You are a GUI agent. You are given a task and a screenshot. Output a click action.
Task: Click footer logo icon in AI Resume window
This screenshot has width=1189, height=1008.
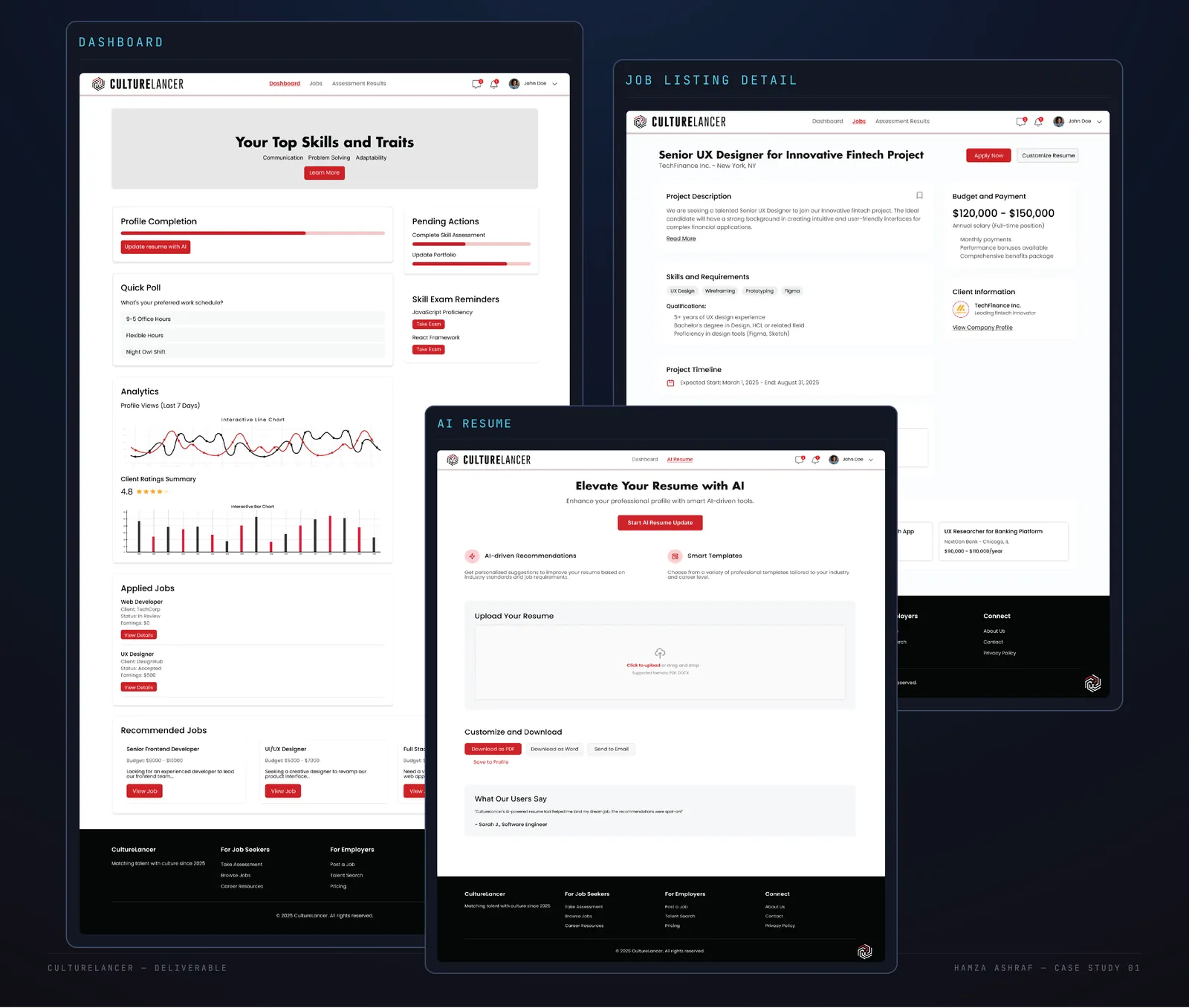point(864,952)
